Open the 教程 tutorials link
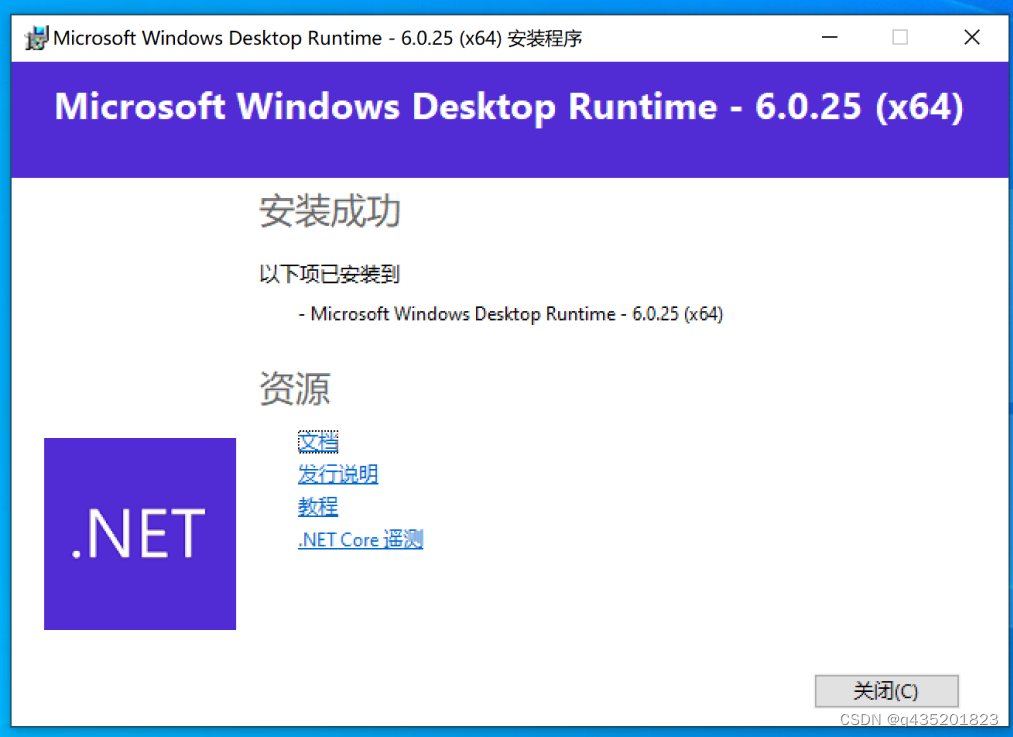Viewport: 1013px width, 737px height. pyautogui.click(x=318, y=506)
